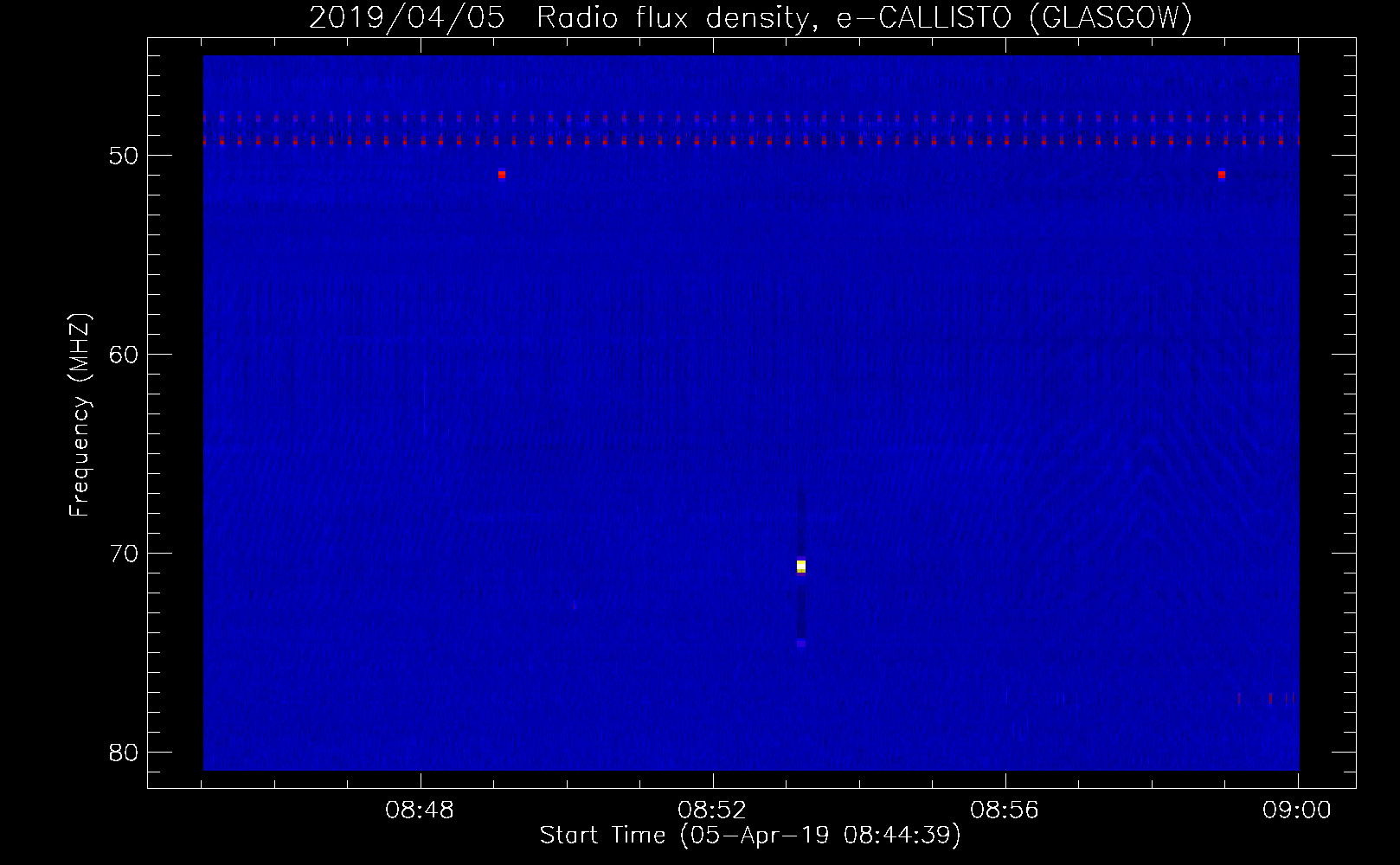Click the 60 frequency tick label
The width and height of the screenshot is (1400, 865).
[x=124, y=355]
